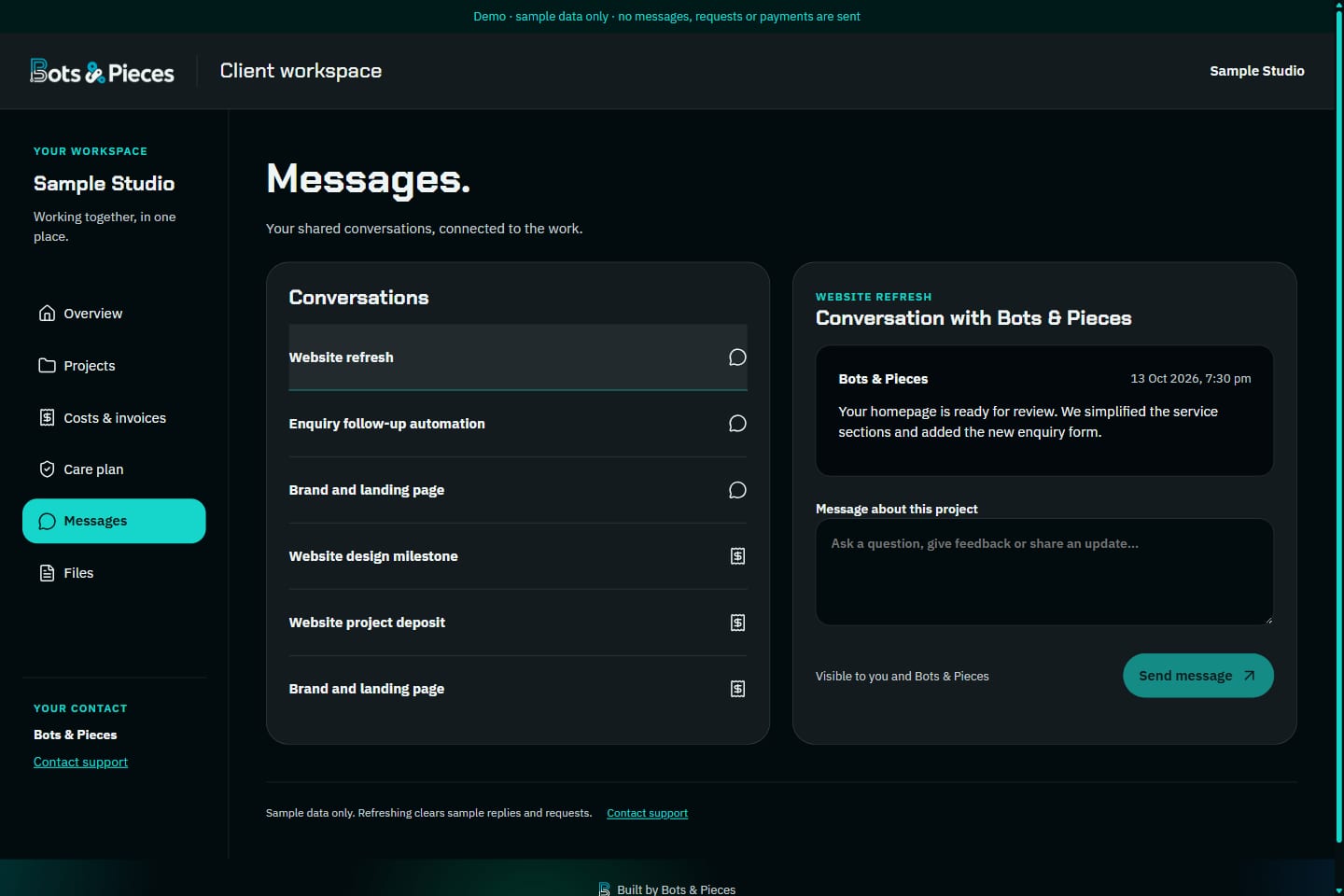This screenshot has width=1344, height=896.
Task: Click the "Conversation with Bots & Pieces" heading
Action: click(x=973, y=318)
